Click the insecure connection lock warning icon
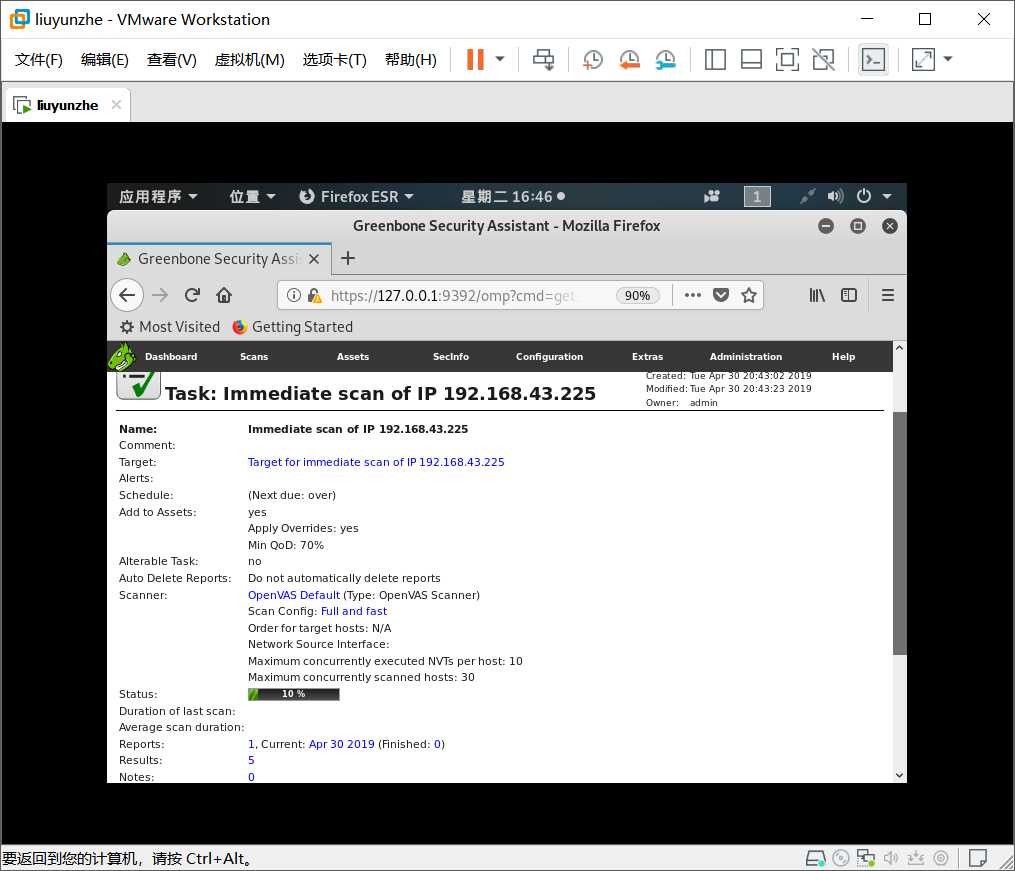1015x871 pixels. pyautogui.click(x=315, y=296)
